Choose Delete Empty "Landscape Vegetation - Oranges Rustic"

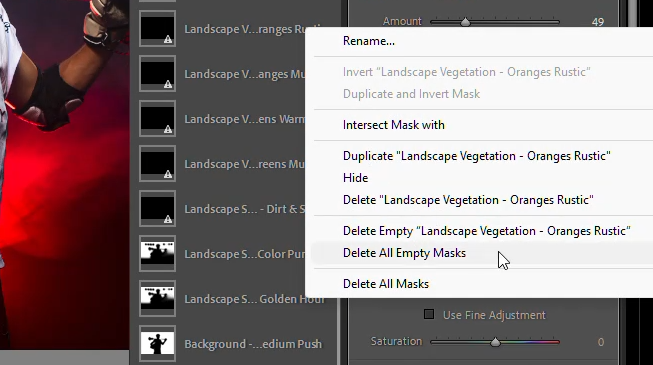tap(486, 231)
